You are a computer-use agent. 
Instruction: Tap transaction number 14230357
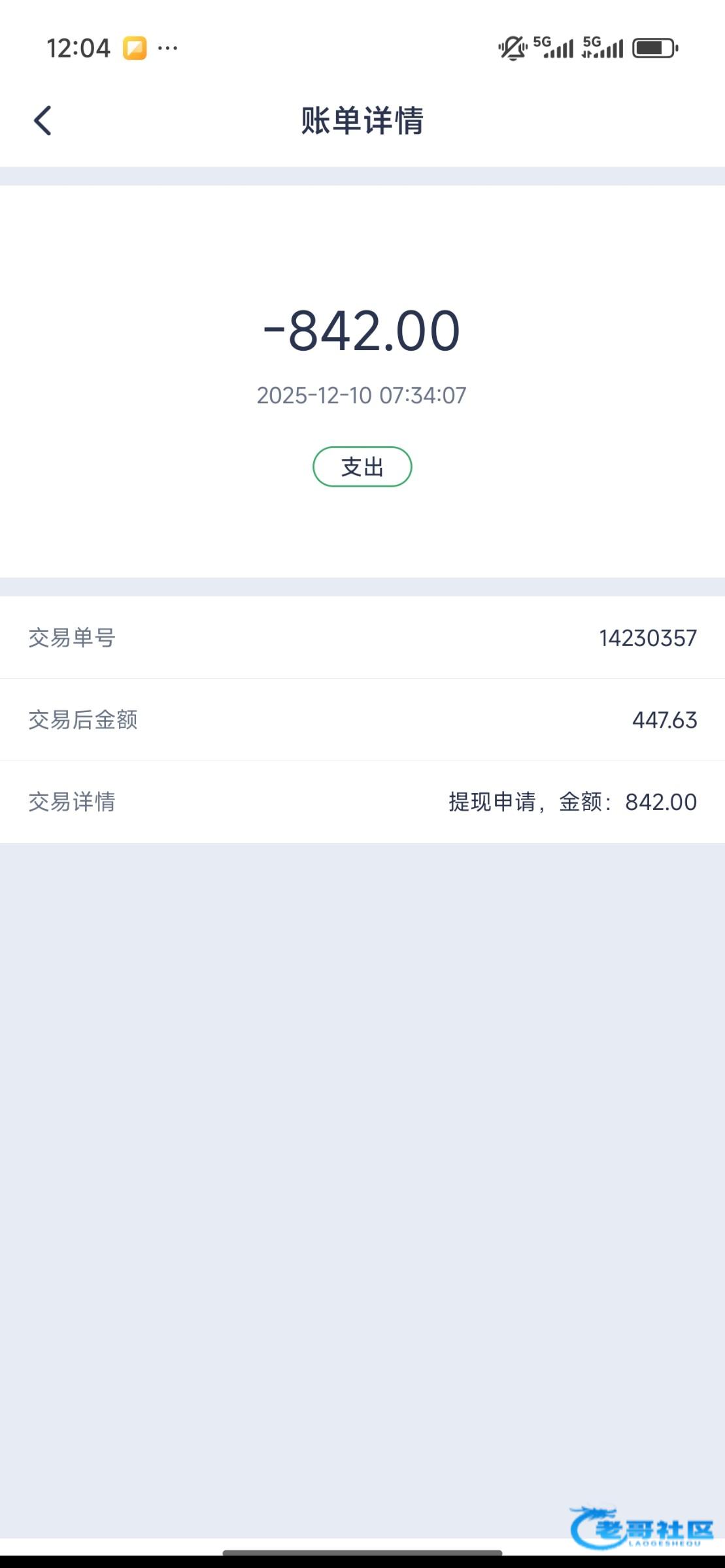(648, 638)
